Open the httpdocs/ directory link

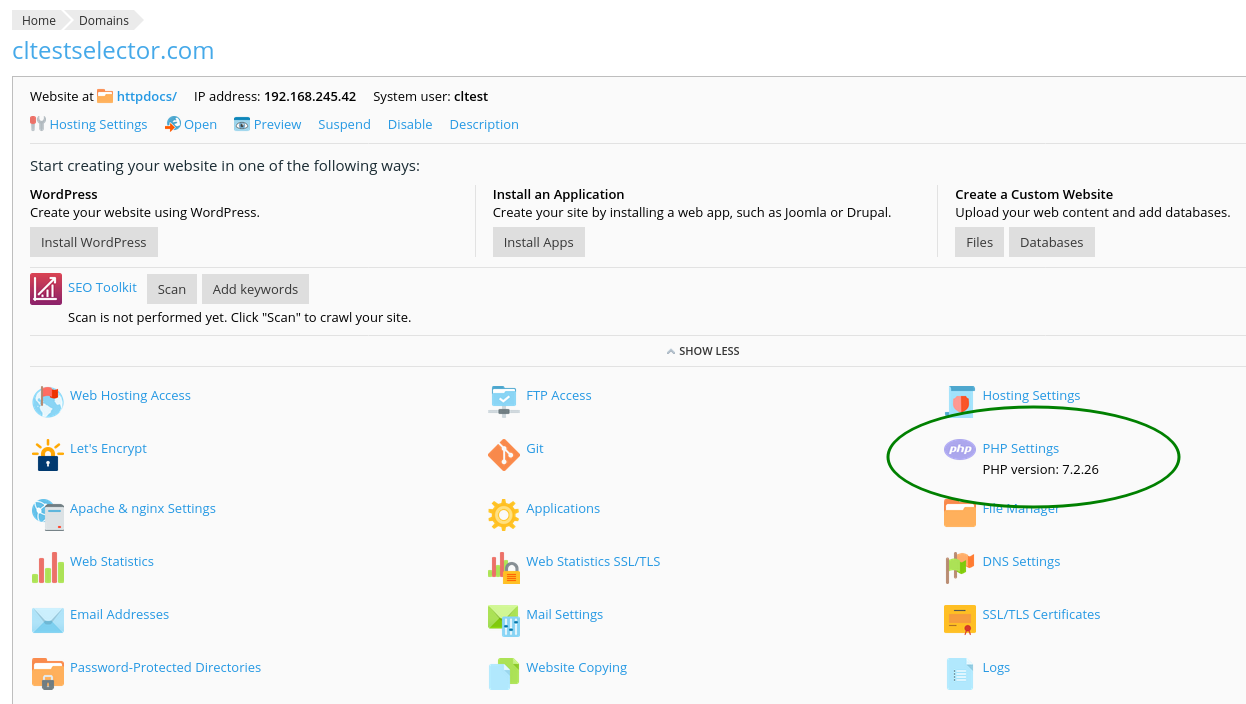(x=146, y=96)
